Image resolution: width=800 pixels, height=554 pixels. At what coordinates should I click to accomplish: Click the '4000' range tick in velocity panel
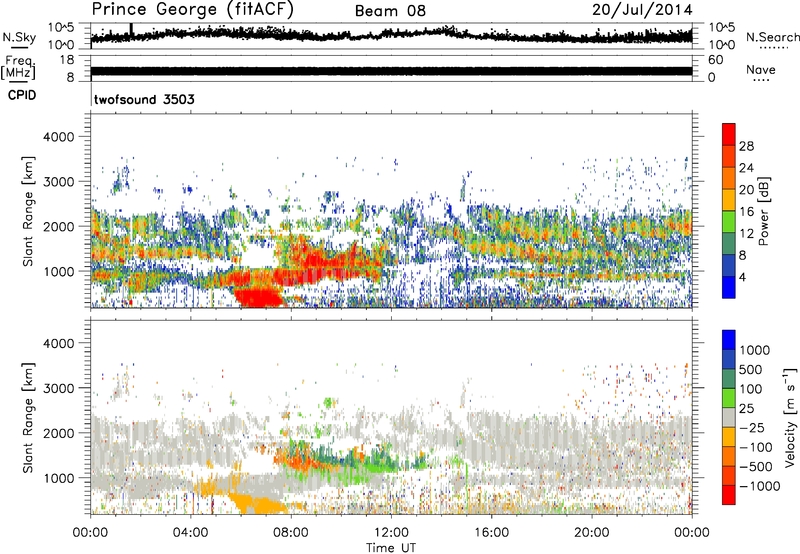click(59, 343)
